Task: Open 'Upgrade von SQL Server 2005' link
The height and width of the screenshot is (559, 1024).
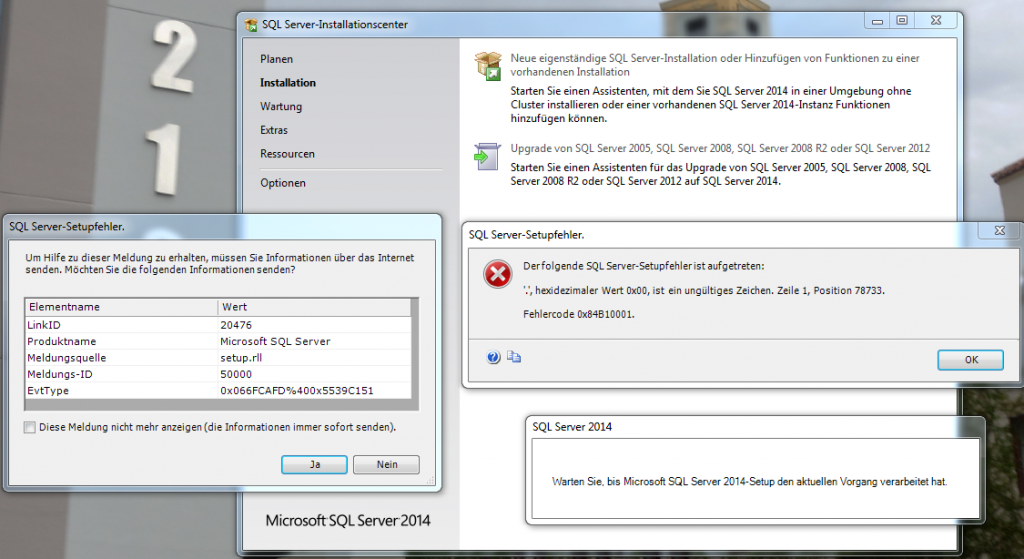Action: pos(720,148)
